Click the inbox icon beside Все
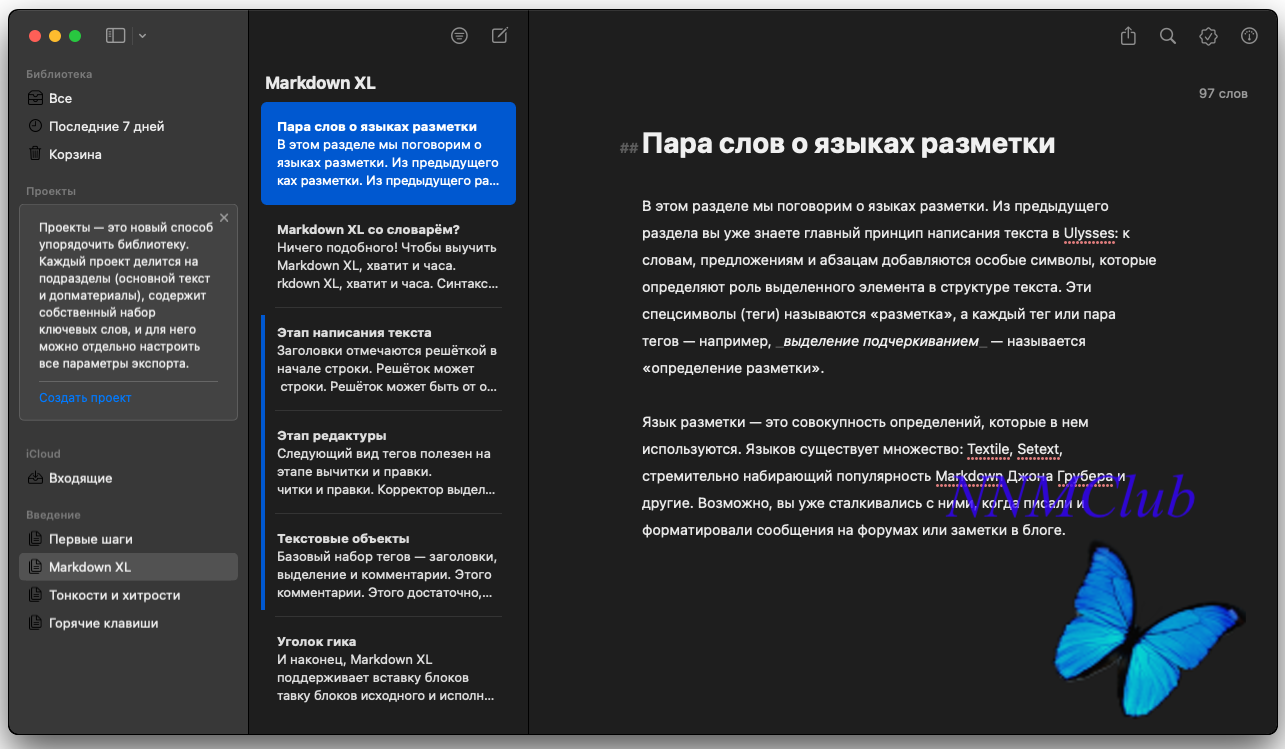The image size is (1285, 749). (x=36, y=98)
